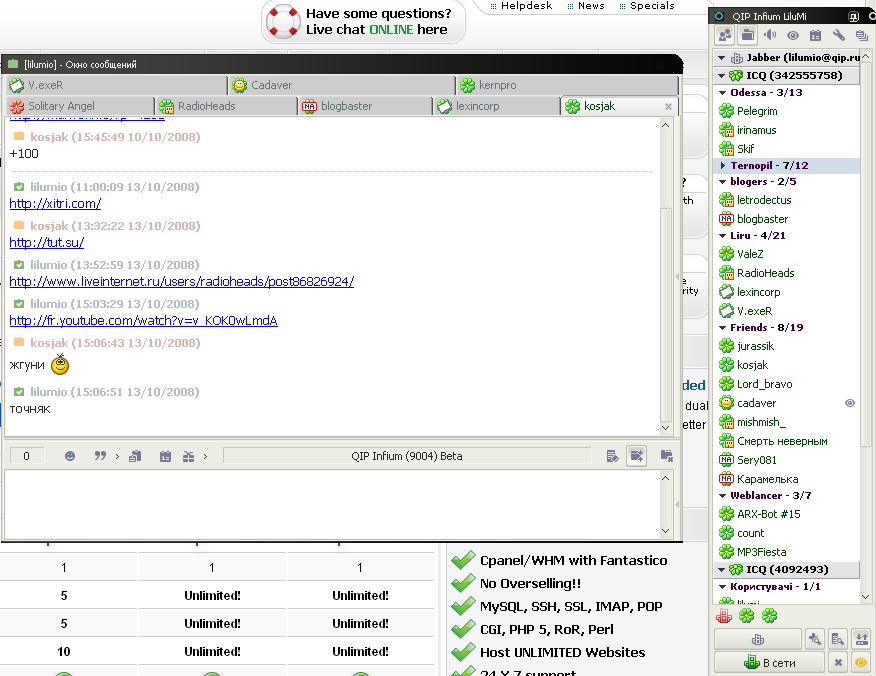Expand the Ternopil contact group
Image resolution: width=876 pixels, height=676 pixels.
click(x=722, y=165)
